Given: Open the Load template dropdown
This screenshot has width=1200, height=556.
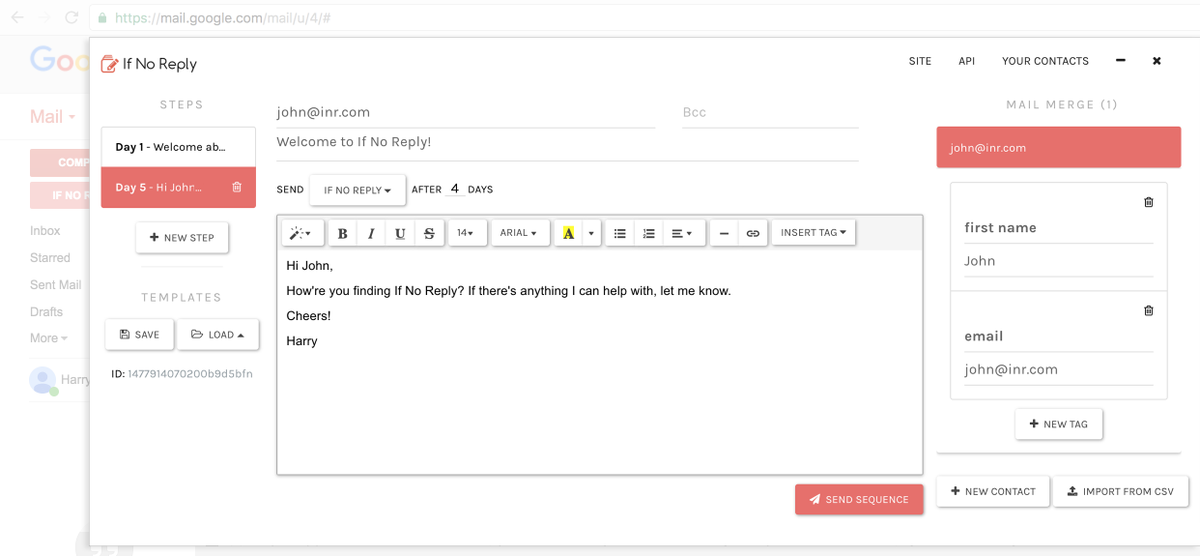Looking at the screenshot, I should tap(218, 335).
